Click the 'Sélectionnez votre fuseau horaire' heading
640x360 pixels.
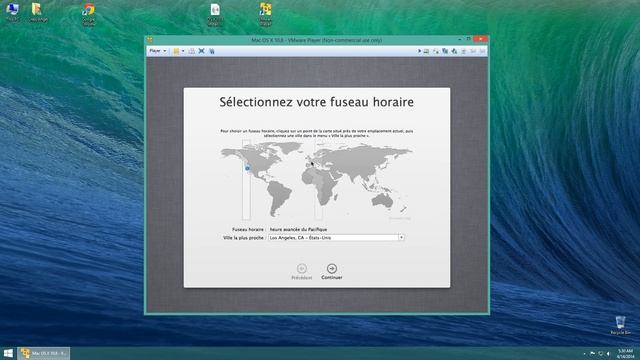(x=316, y=102)
